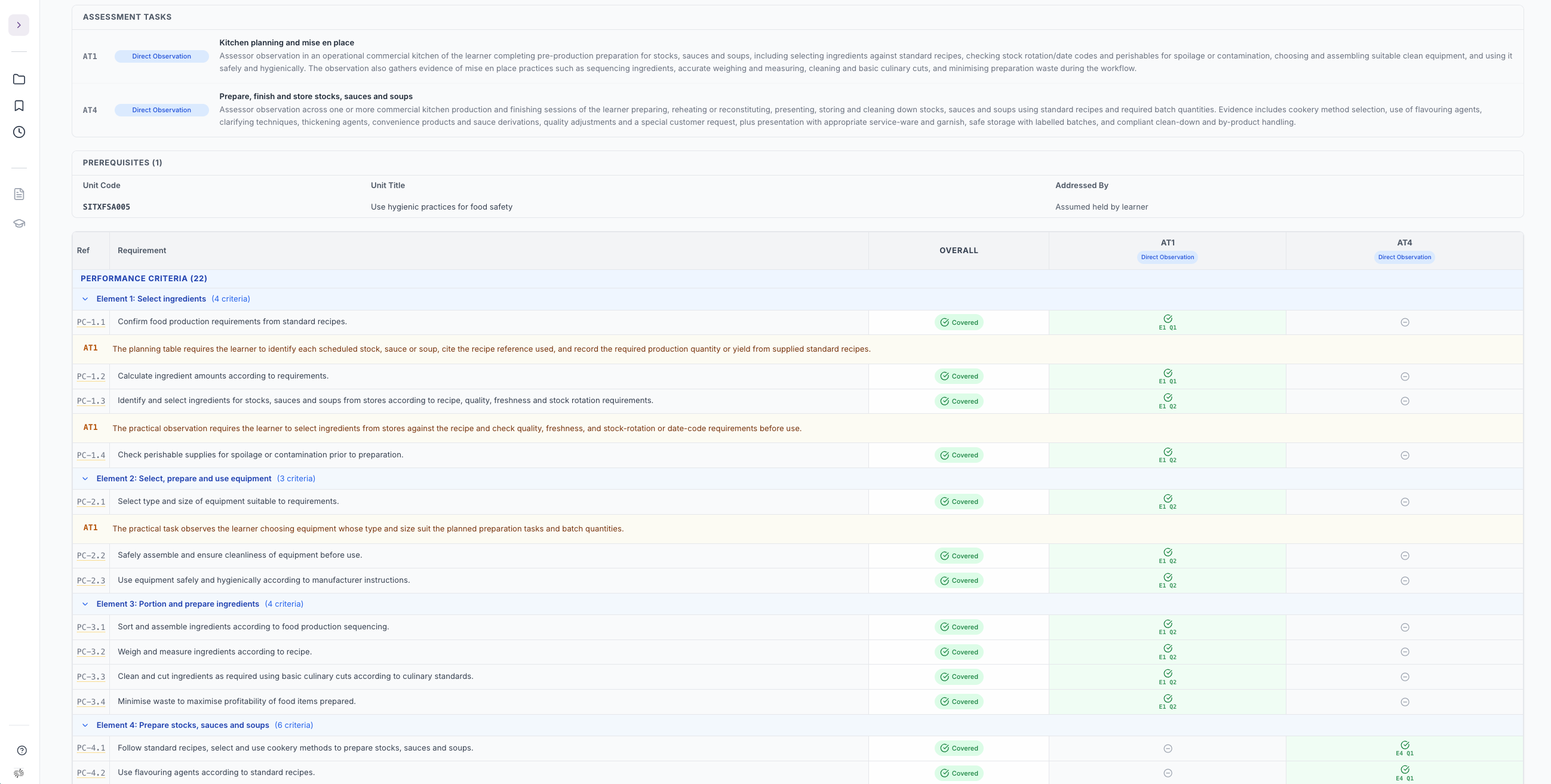Click AT1 check mark for PC-1.2
The image size is (1551, 784).
1168,373
